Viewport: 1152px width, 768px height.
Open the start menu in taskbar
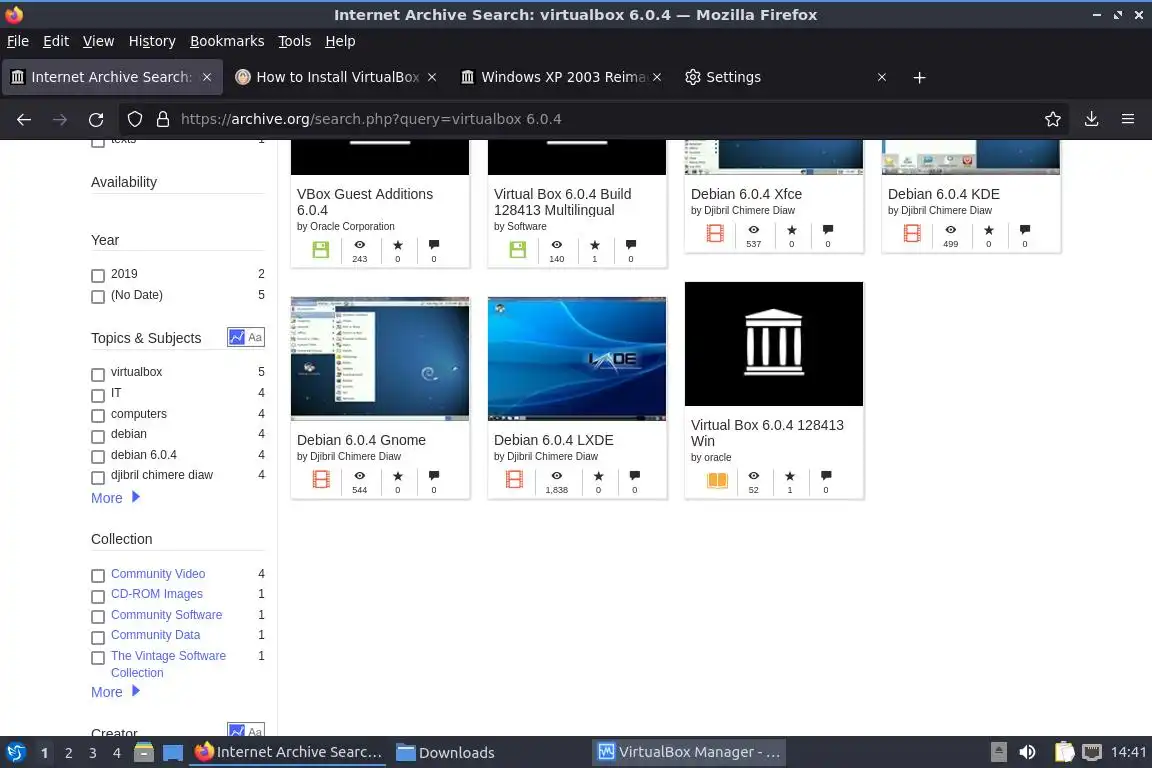pos(15,753)
